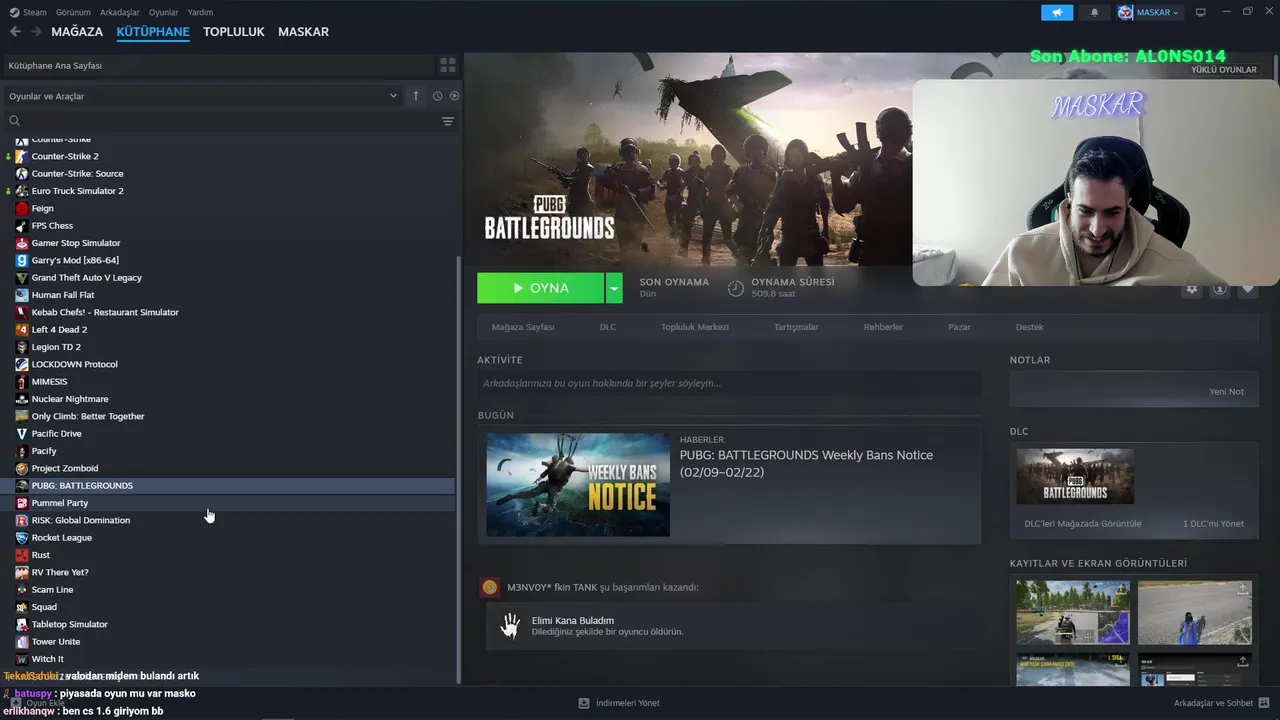Image resolution: width=1280 pixels, height=720 pixels.
Task: Click the sort ascending arrow icon
Action: coord(416,96)
